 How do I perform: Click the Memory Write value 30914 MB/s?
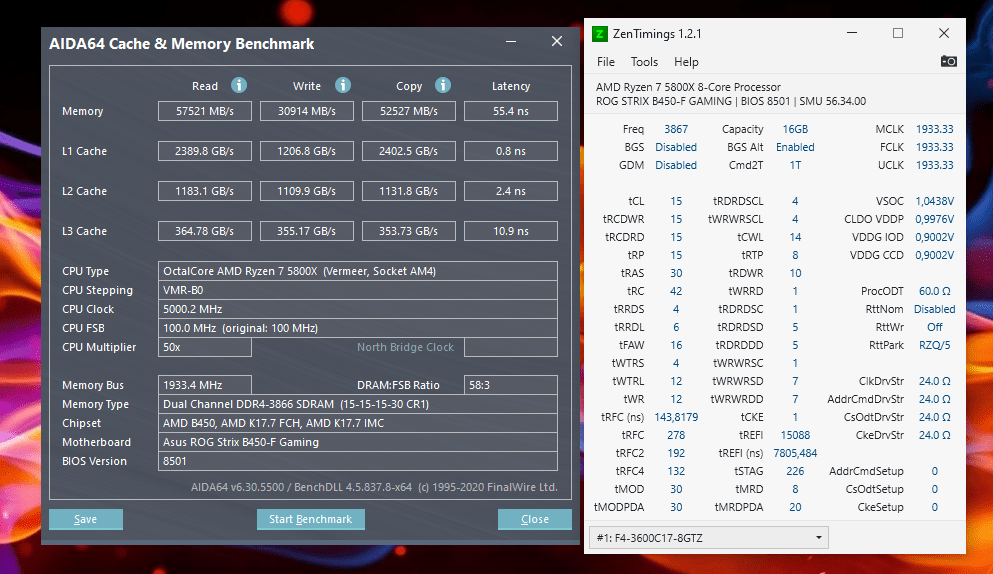coord(307,111)
